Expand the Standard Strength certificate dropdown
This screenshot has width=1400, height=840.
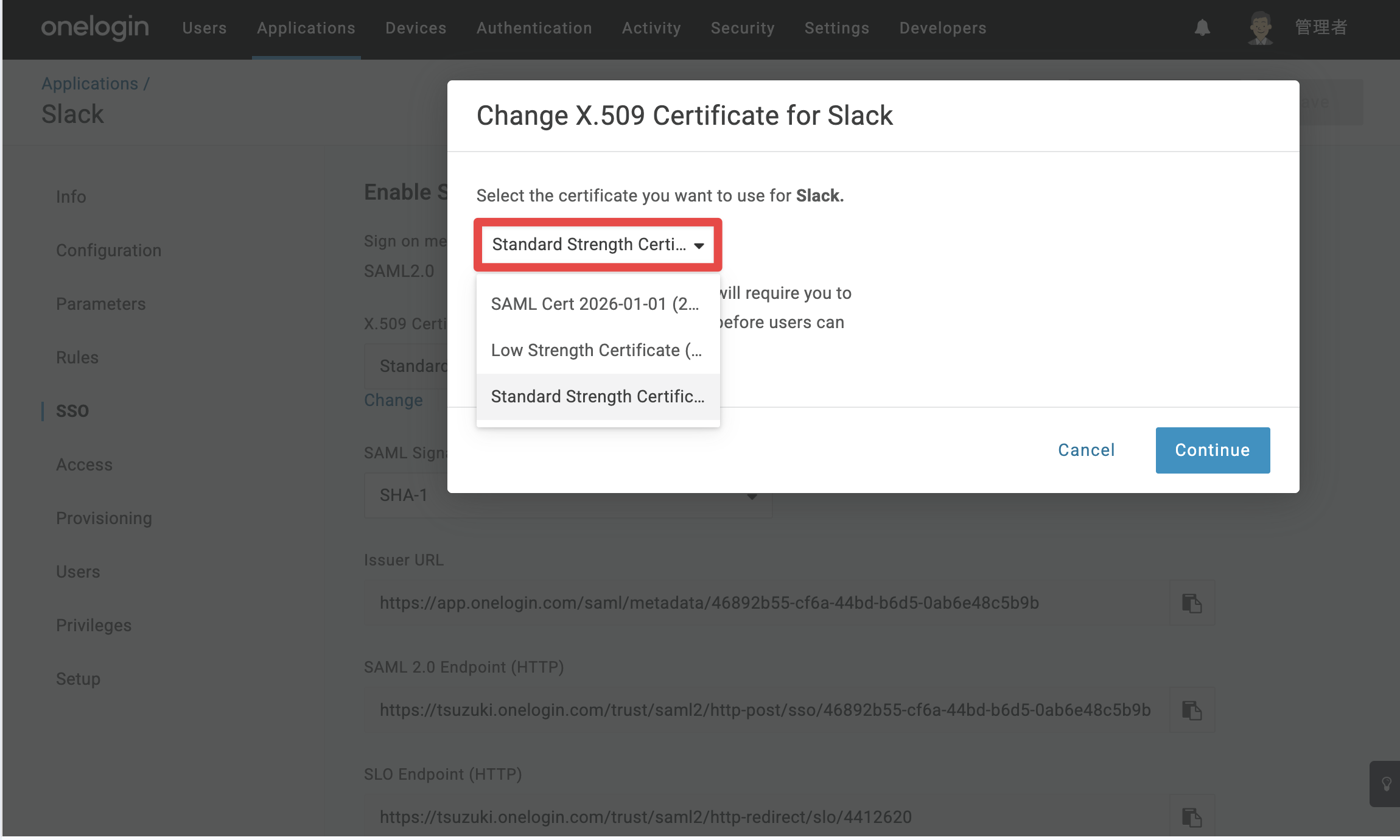coord(598,245)
